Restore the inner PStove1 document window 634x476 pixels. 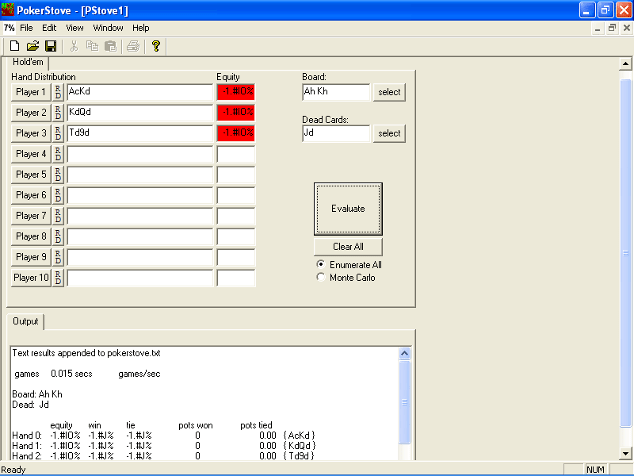pyautogui.click(x=612, y=28)
